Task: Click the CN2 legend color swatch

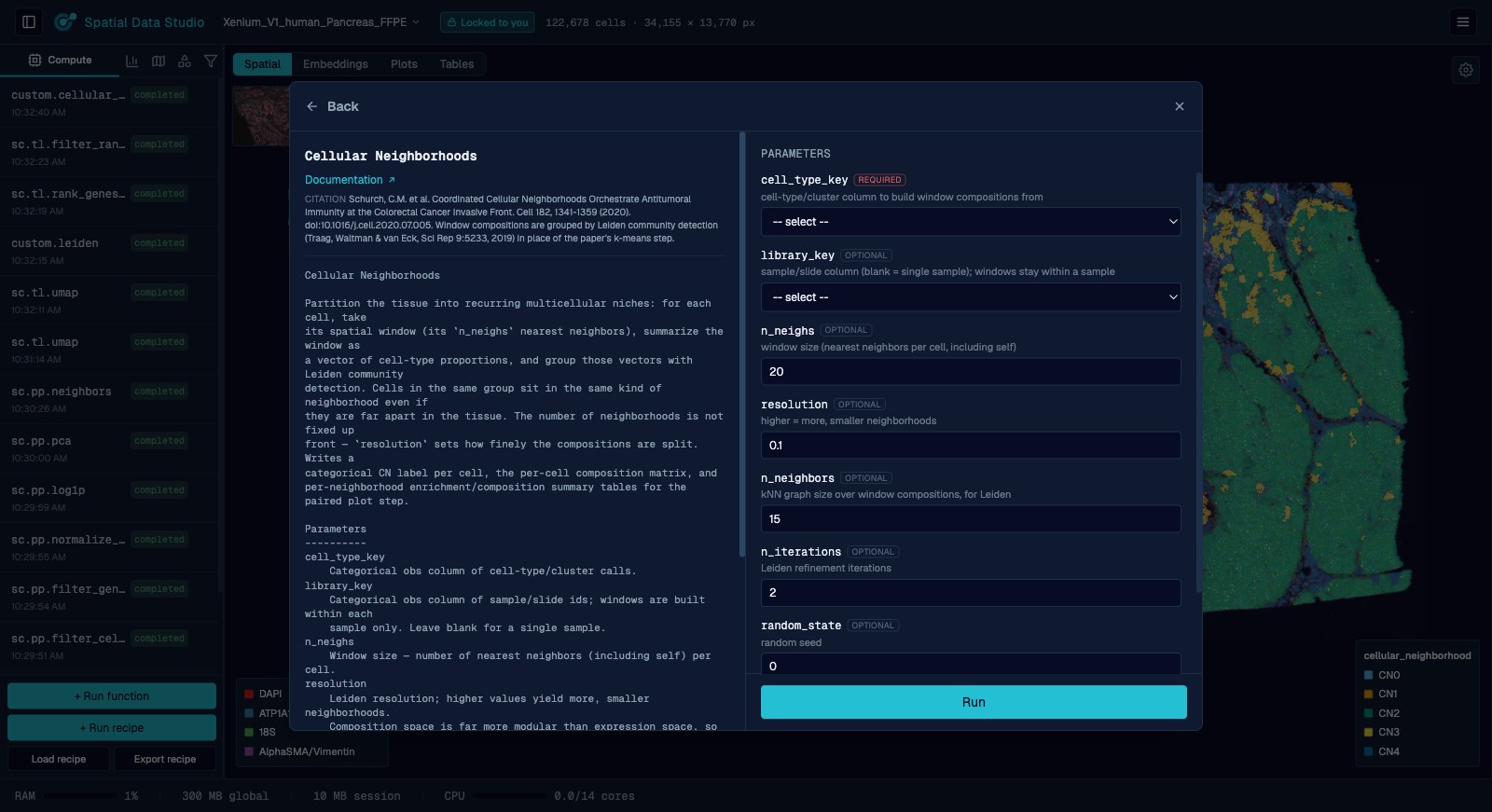Action: pyautogui.click(x=1368, y=713)
